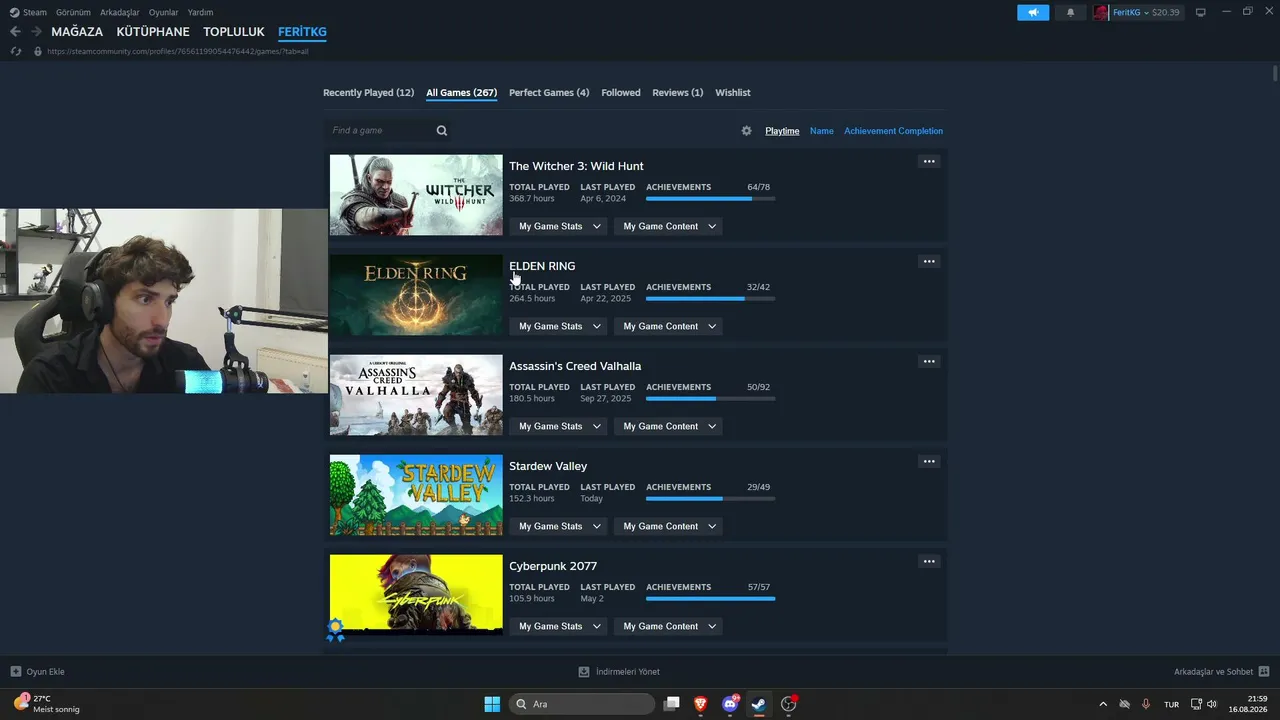Screen dimensions: 1280x720
Task: Open the three-dot menu for Cyberpunk 2077
Action: (929, 562)
